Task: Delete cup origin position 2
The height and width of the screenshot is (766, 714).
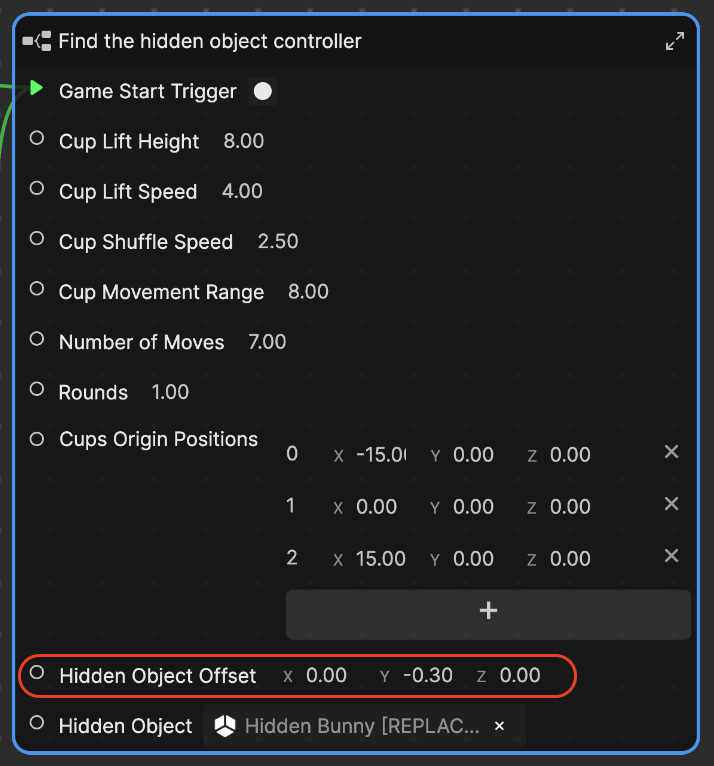Action: 672,556
